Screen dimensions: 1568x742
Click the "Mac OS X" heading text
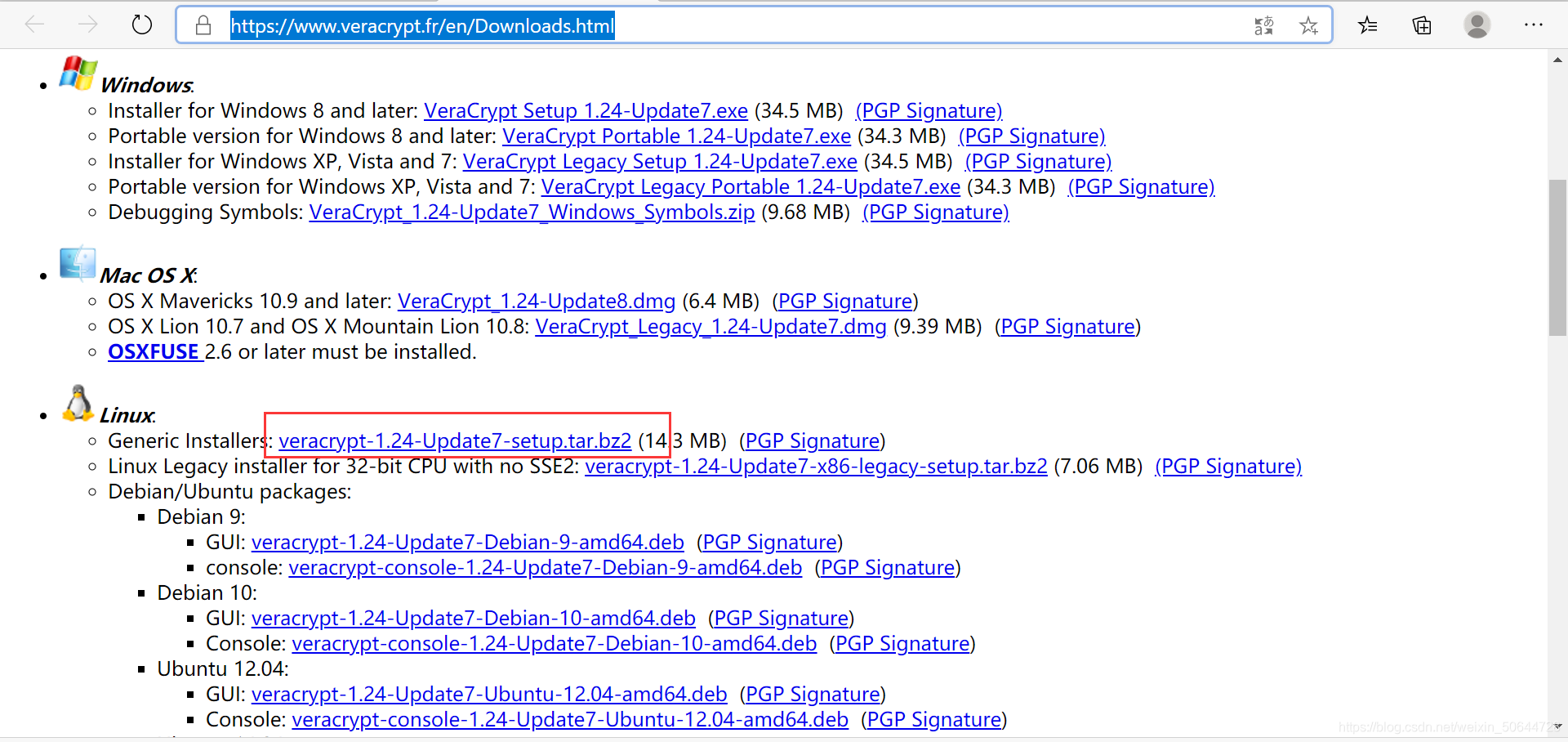pos(148,276)
